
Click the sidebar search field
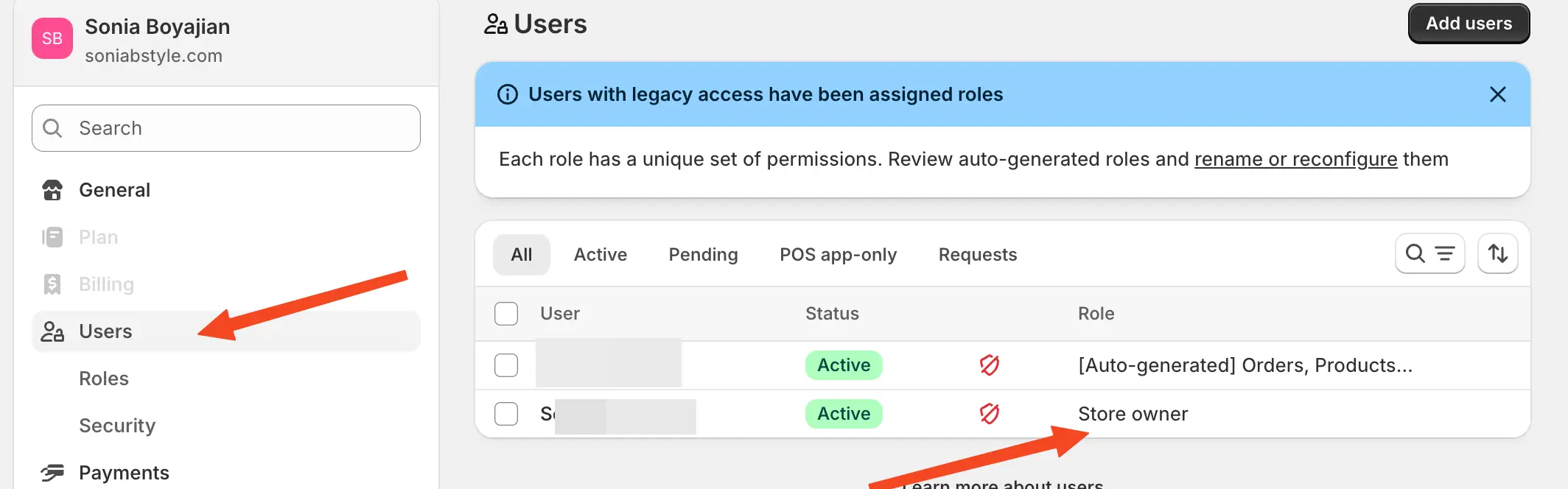[x=225, y=127]
